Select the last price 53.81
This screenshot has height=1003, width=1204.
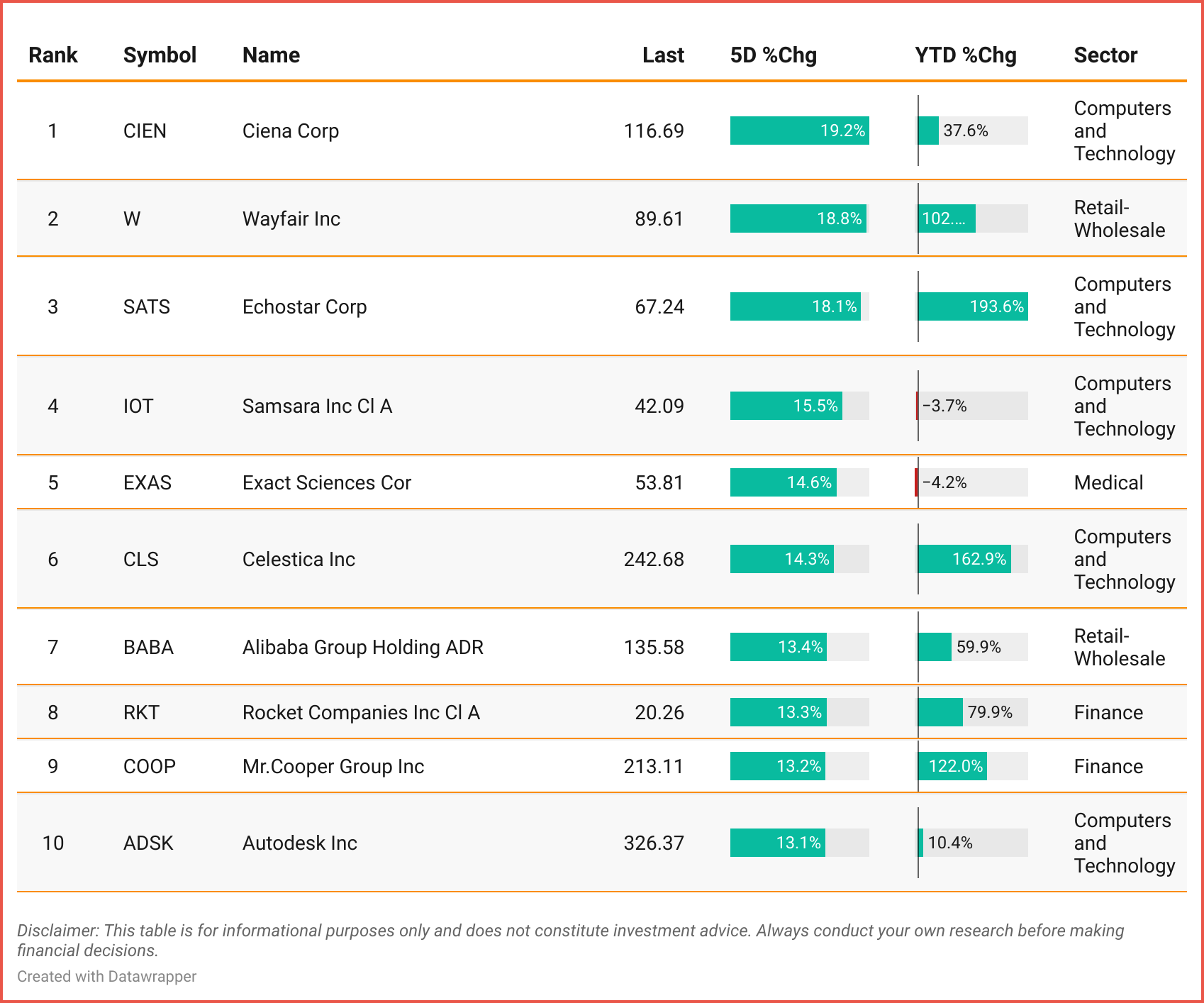click(659, 482)
